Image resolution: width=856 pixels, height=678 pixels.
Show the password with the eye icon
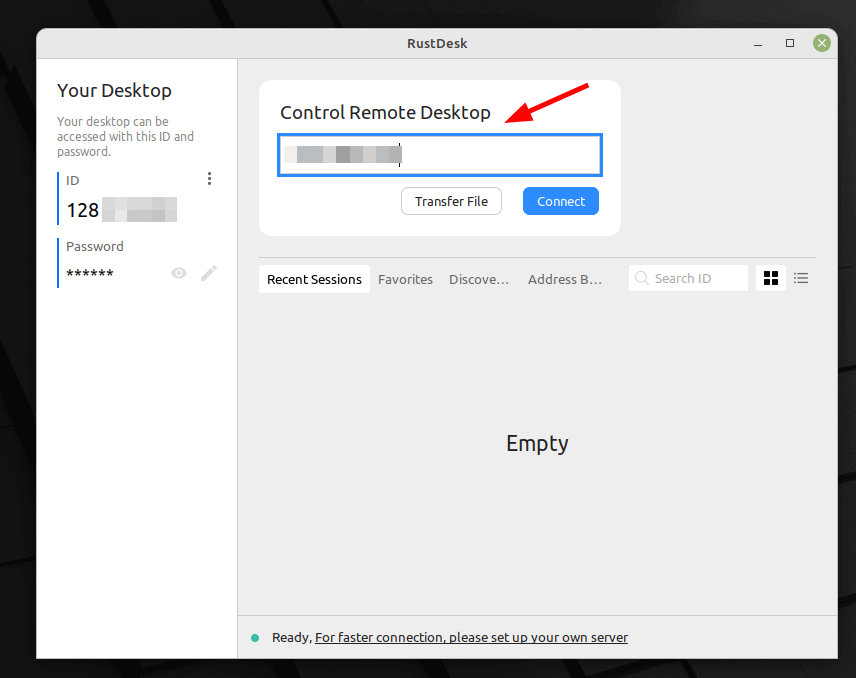pos(179,273)
